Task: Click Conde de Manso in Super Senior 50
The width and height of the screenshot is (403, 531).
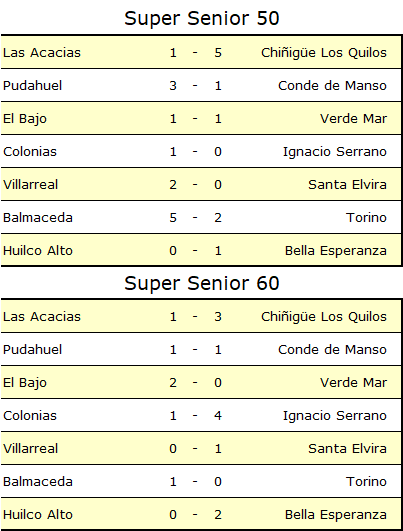Action: point(332,85)
